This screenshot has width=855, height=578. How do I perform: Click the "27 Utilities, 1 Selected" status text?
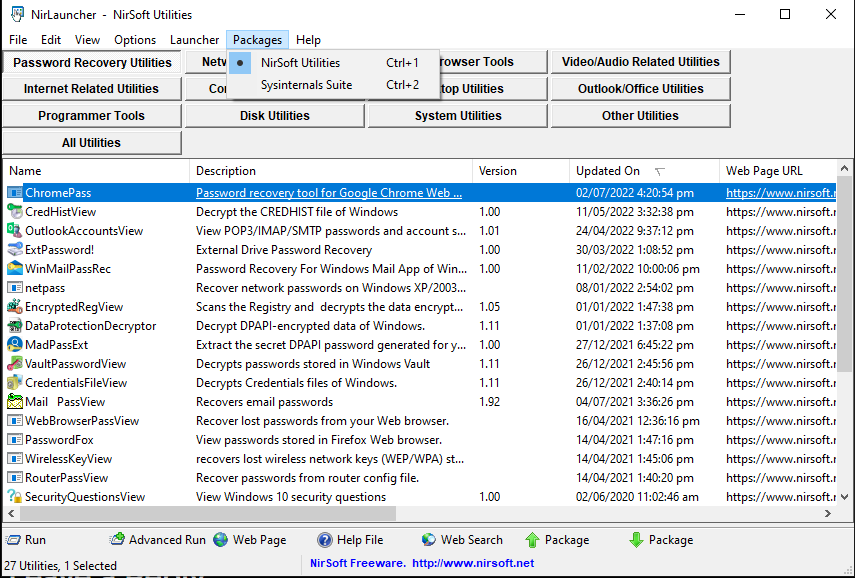coord(60,565)
